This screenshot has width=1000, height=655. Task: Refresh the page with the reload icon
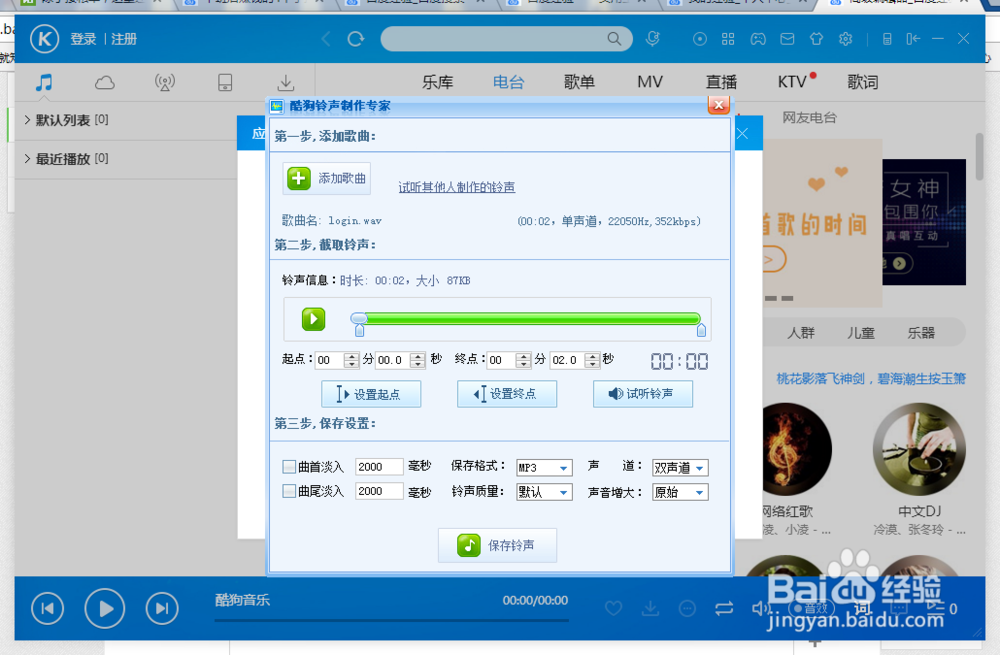356,39
